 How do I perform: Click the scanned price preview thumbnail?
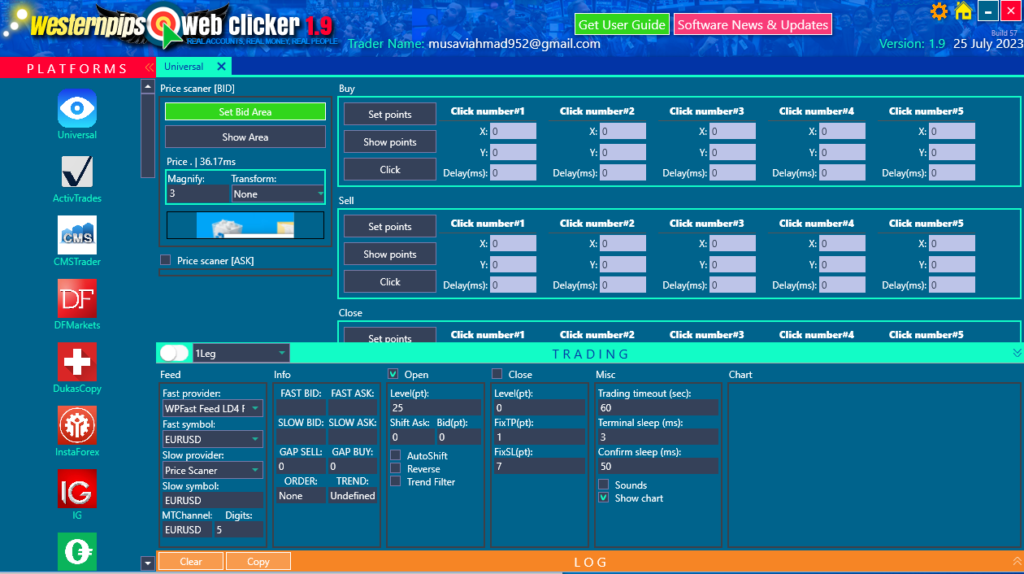[245, 225]
